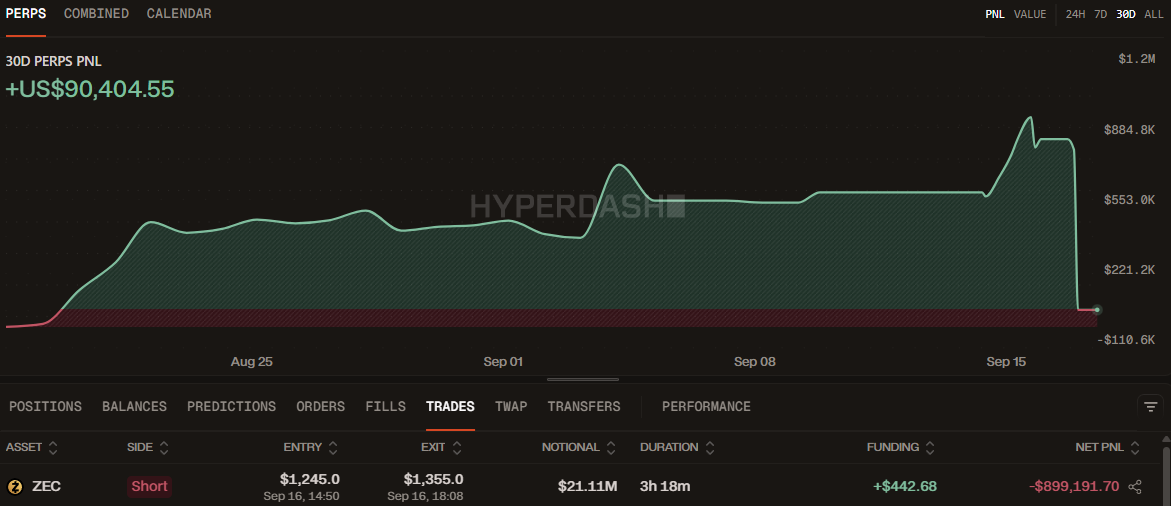
Task: Select PNL chart mode
Action: [995, 14]
